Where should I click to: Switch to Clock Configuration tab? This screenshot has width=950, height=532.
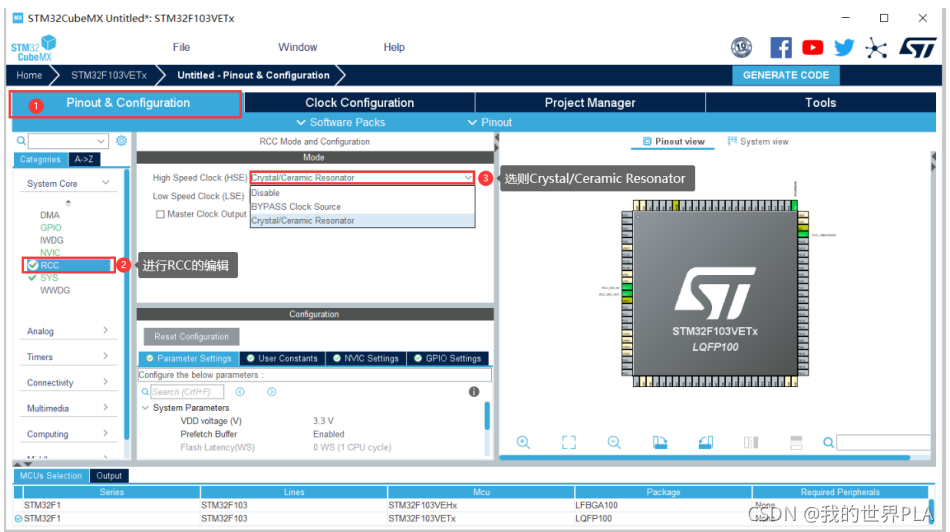pyautogui.click(x=360, y=102)
